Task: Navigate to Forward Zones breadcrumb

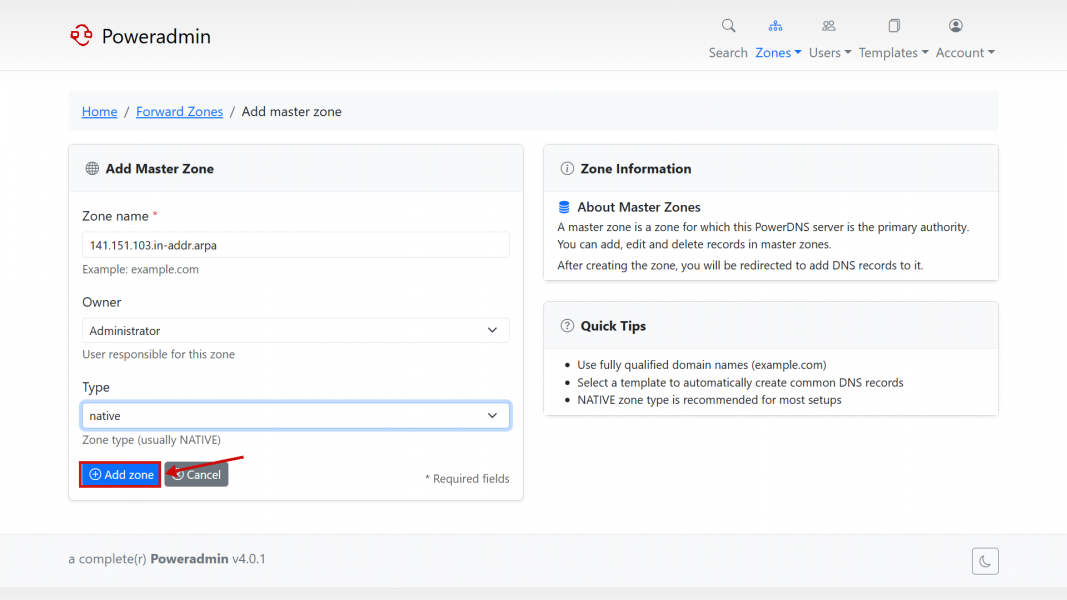Action: (x=179, y=112)
